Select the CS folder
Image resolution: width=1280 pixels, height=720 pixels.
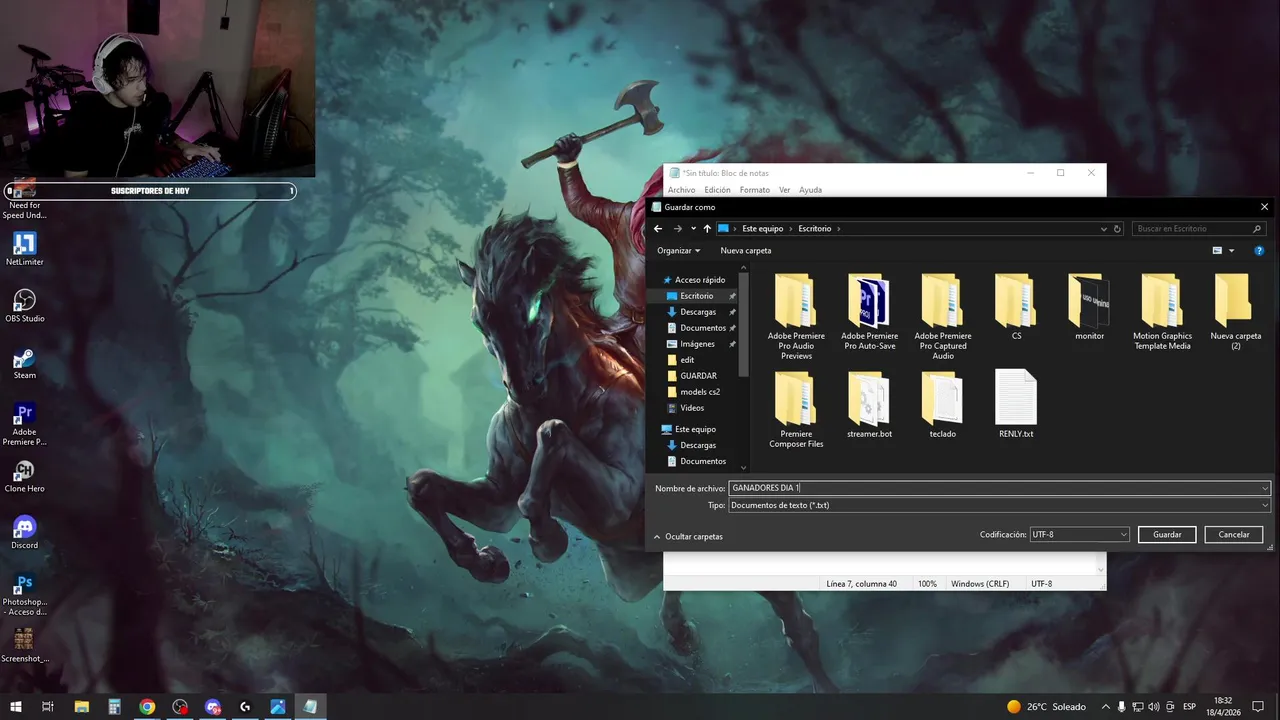(1016, 308)
